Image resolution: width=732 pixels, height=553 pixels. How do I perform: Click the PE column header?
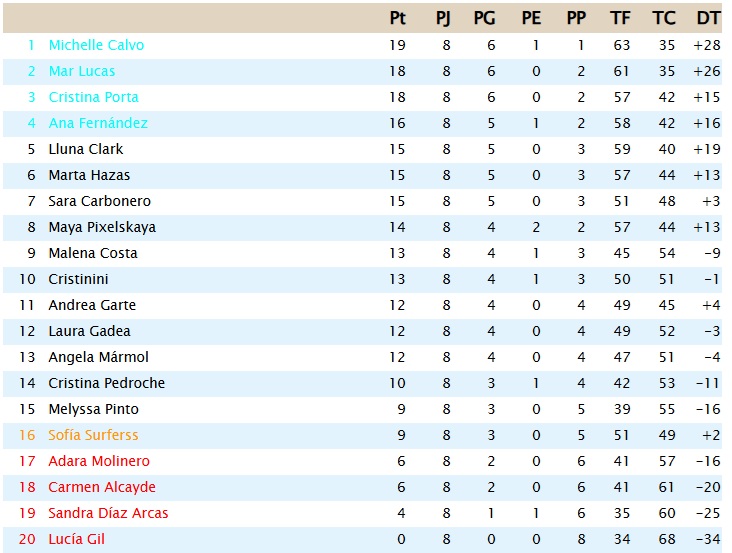[x=531, y=18]
